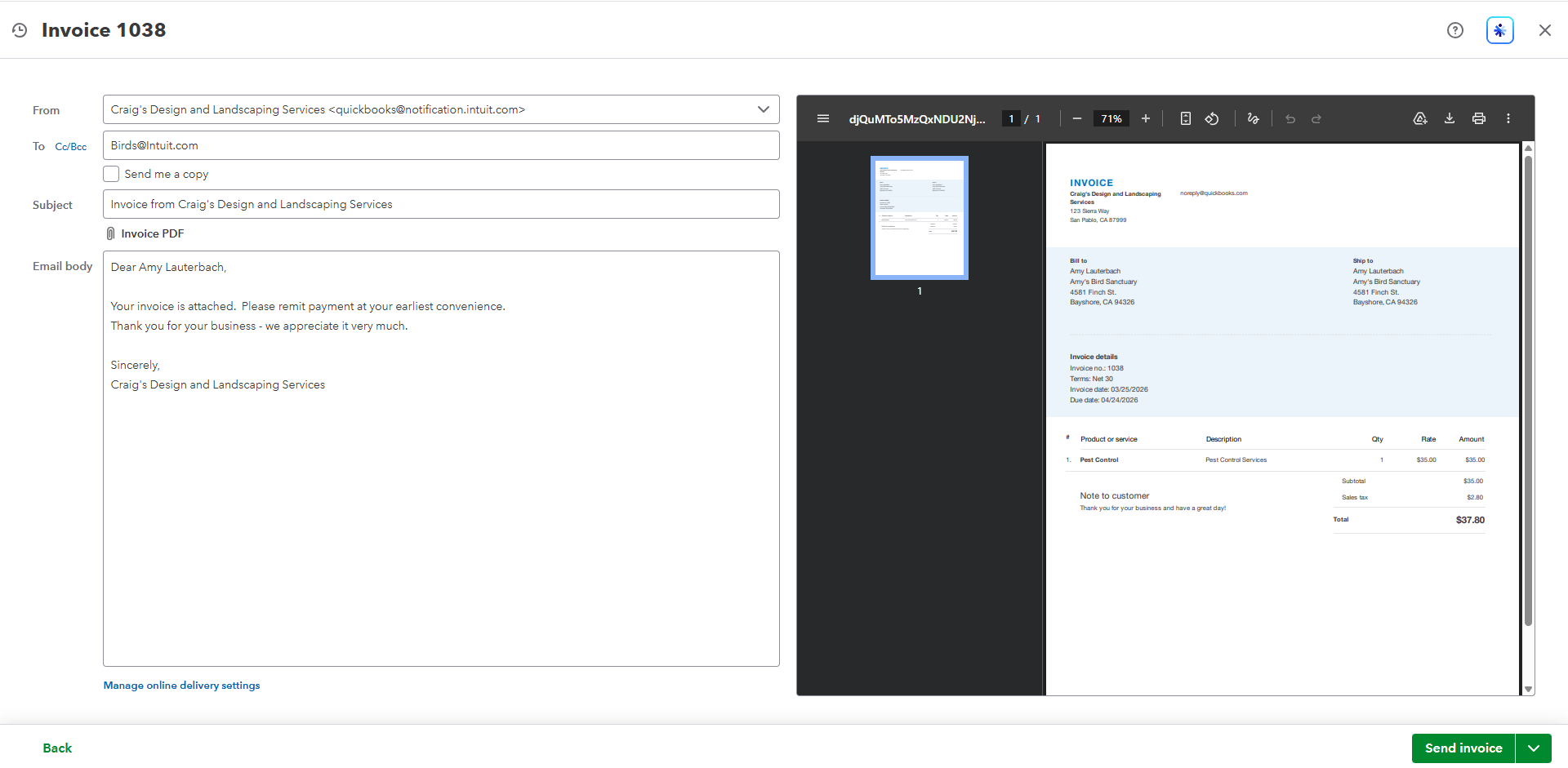Go Back from the send screen
Viewport: 1568px width, 768px height.
(57, 748)
